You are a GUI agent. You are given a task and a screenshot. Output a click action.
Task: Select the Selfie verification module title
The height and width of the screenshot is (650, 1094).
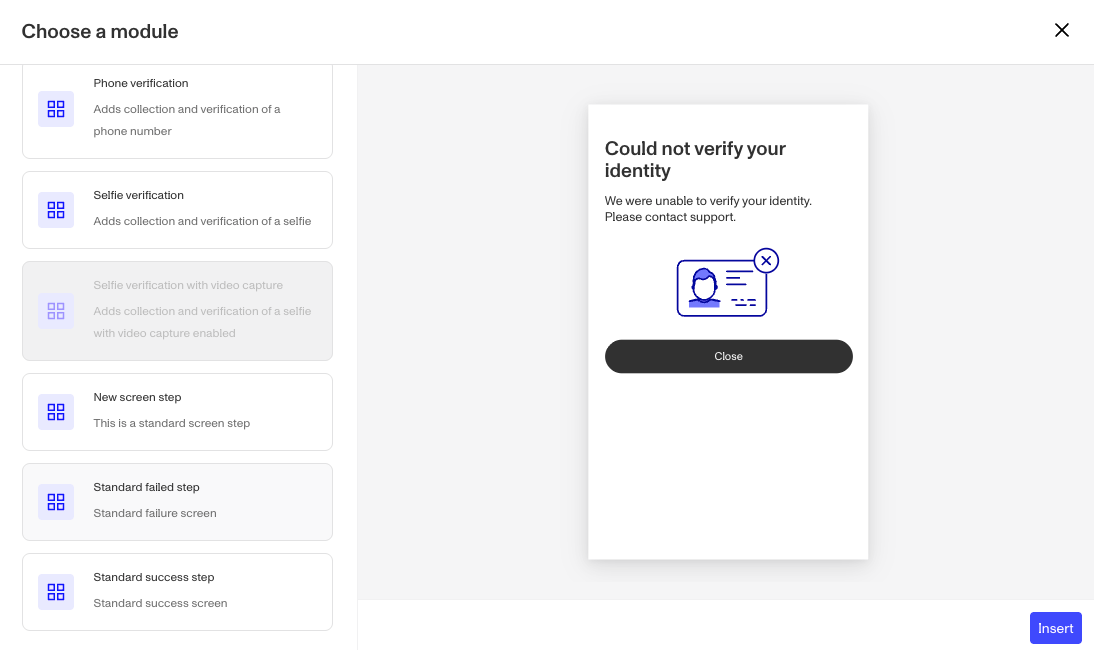(138, 195)
